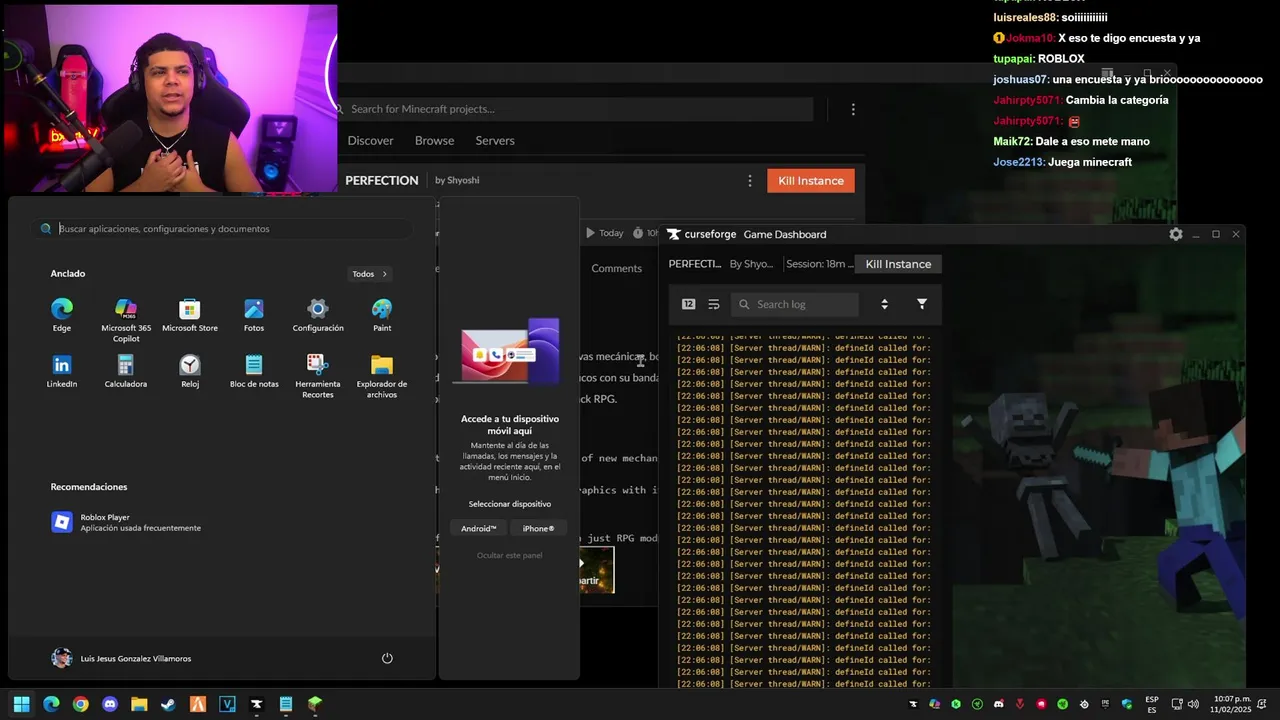Toggle word wrap in log toolbar
Screen dimensions: 1280x720
coord(714,304)
